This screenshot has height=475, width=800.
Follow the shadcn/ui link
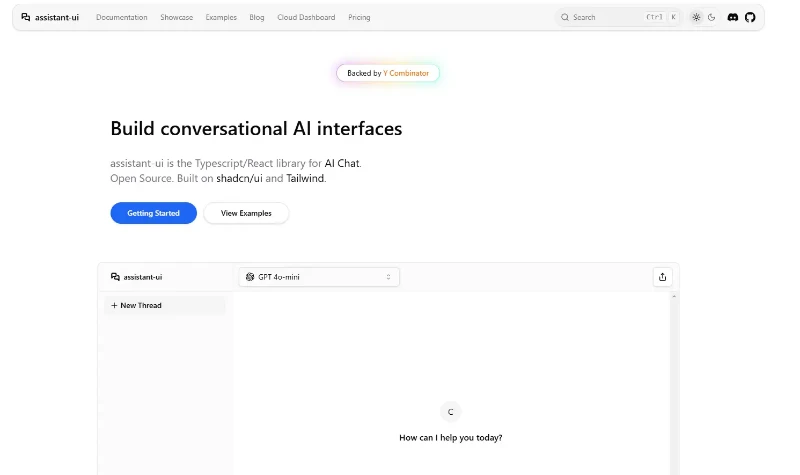239,179
